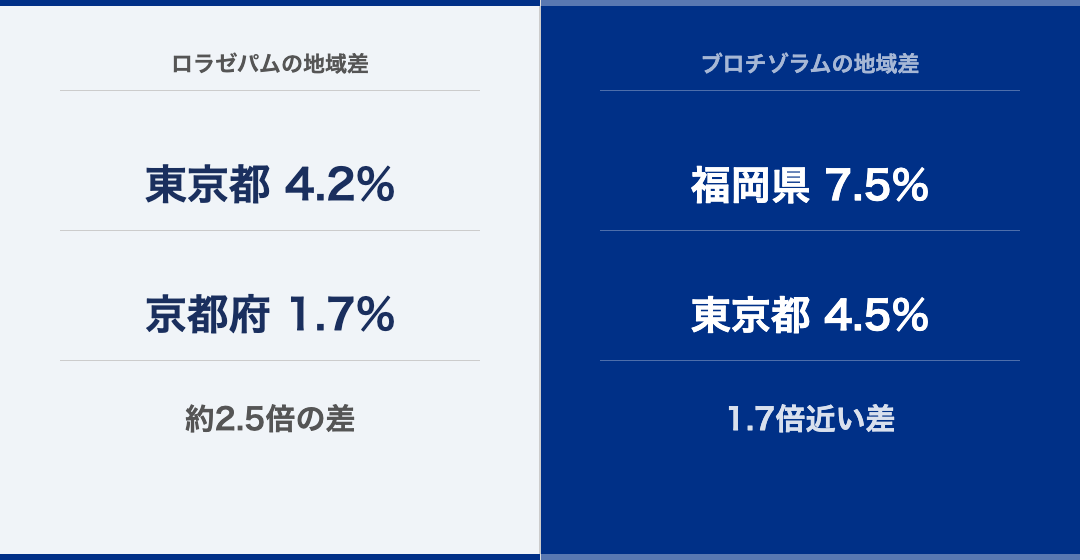The height and width of the screenshot is (560, 1080).
Task: Select the 京都府 label
Action: (x=207, y=315)
